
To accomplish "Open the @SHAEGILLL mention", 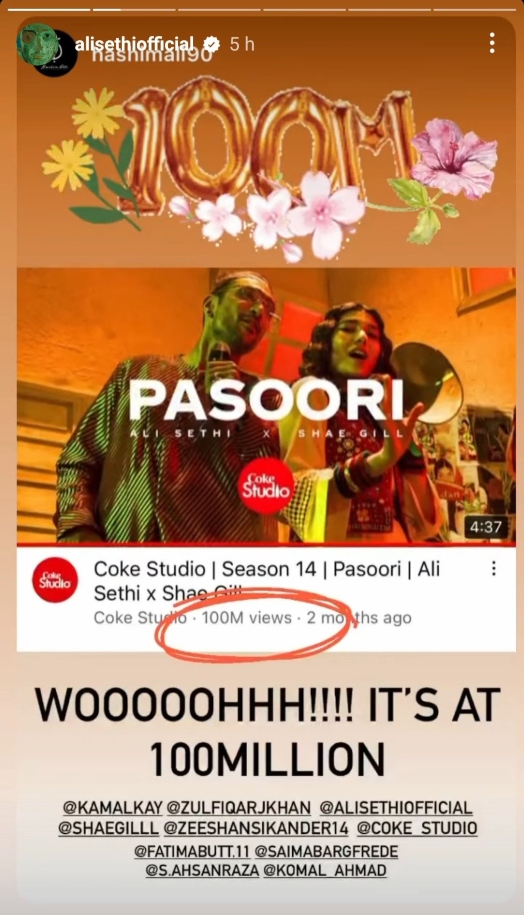I will point(108,828).
